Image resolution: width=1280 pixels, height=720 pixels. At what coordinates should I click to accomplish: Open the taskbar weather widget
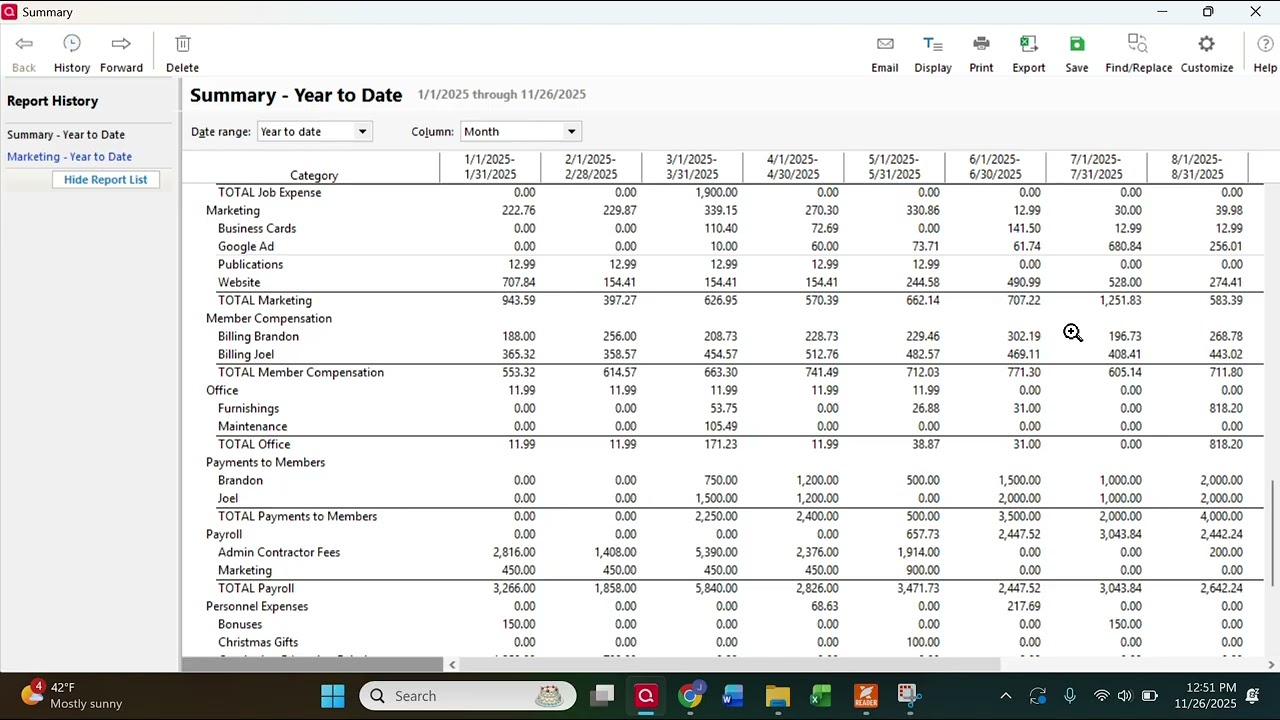[72, 696]
